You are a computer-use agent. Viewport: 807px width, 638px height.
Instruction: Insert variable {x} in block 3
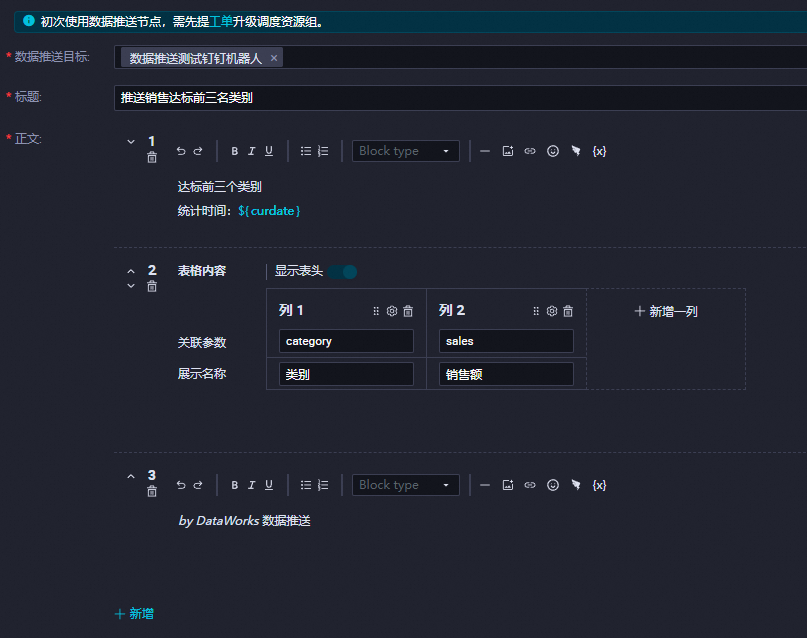click(x=599, y=485)
